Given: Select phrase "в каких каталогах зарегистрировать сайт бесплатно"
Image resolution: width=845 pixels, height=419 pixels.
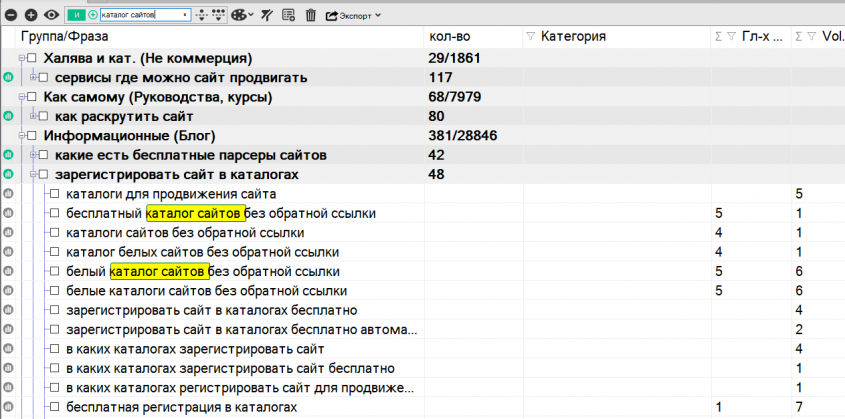Looking at the screenshot, I should (x=230, y=368).
